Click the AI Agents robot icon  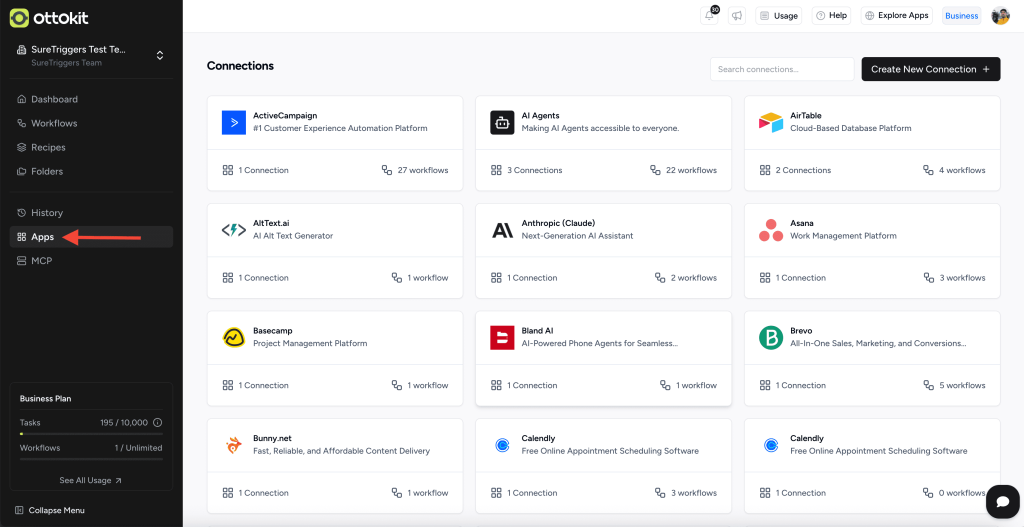502,122
